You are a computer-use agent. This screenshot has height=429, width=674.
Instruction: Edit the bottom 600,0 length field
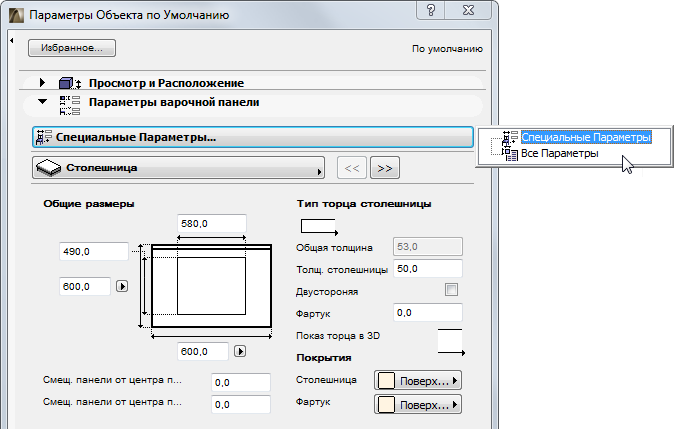click(x=203, y=352)
